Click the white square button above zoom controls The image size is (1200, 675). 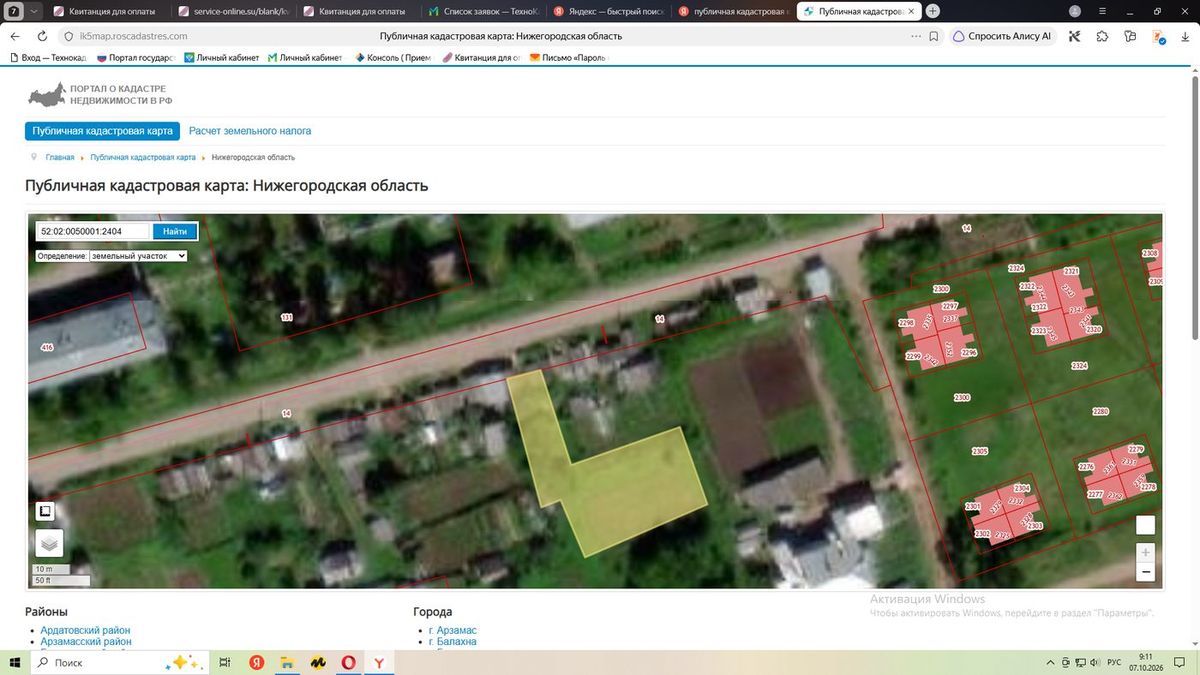pos(1146,525)
